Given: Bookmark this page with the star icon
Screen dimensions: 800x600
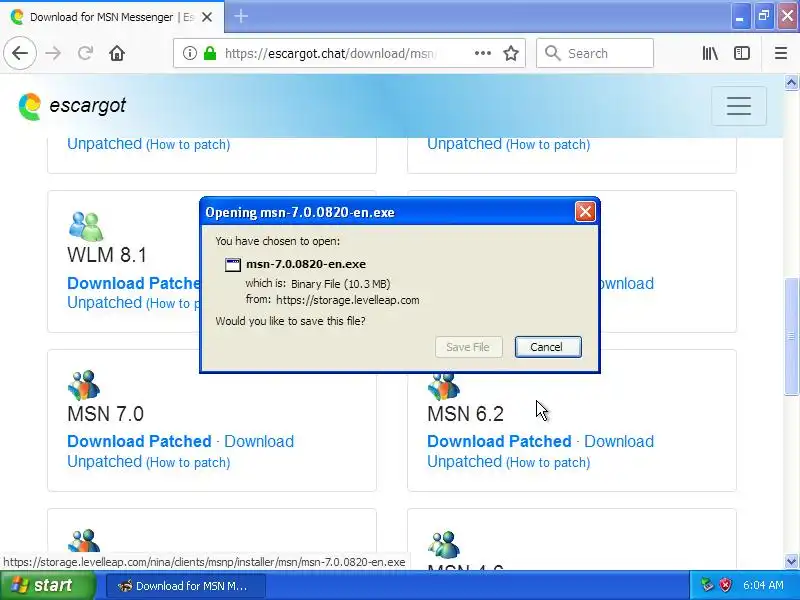Looking at the screenshot, I should [x=511, y=53].
